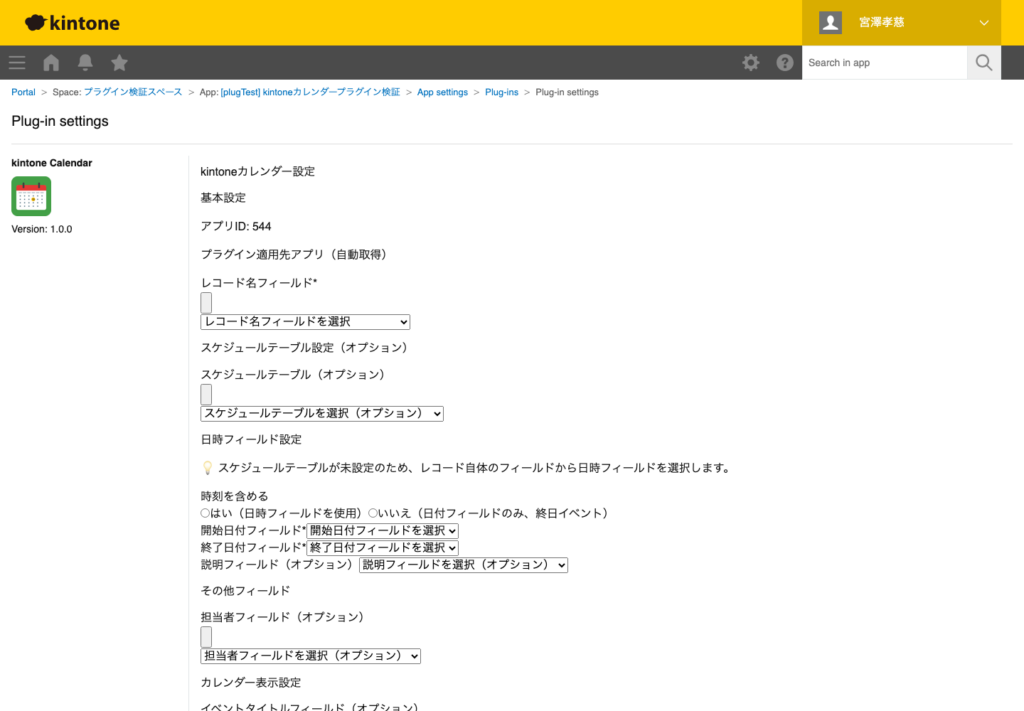Click the Portal breadcrumb link
Image resolution: width=1024 pixels, height=711 pixels.
point(23,91)
